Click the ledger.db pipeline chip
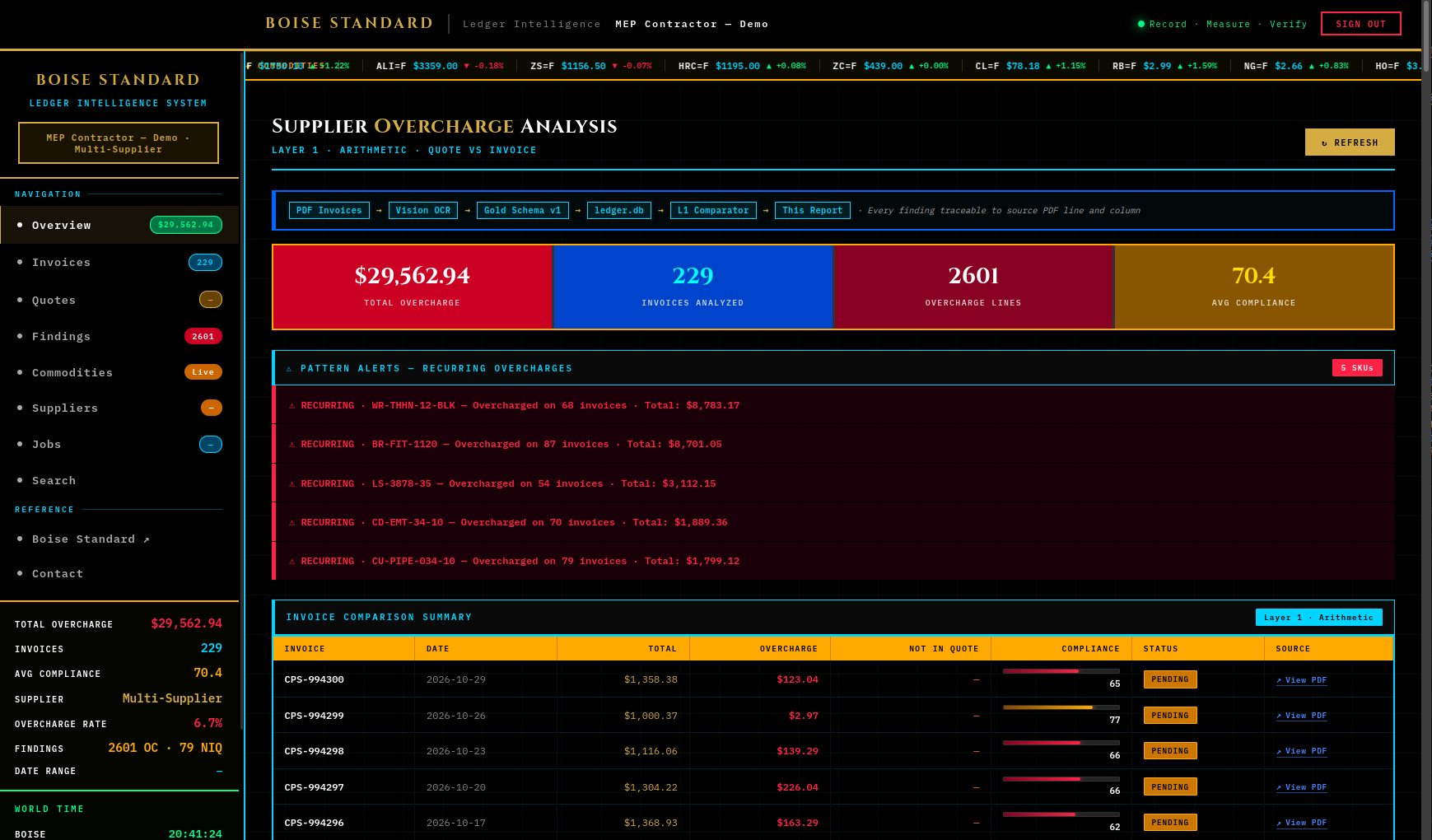Image resolution: width=1432 pixels, height=840 pixels. (x=619, y=210)
